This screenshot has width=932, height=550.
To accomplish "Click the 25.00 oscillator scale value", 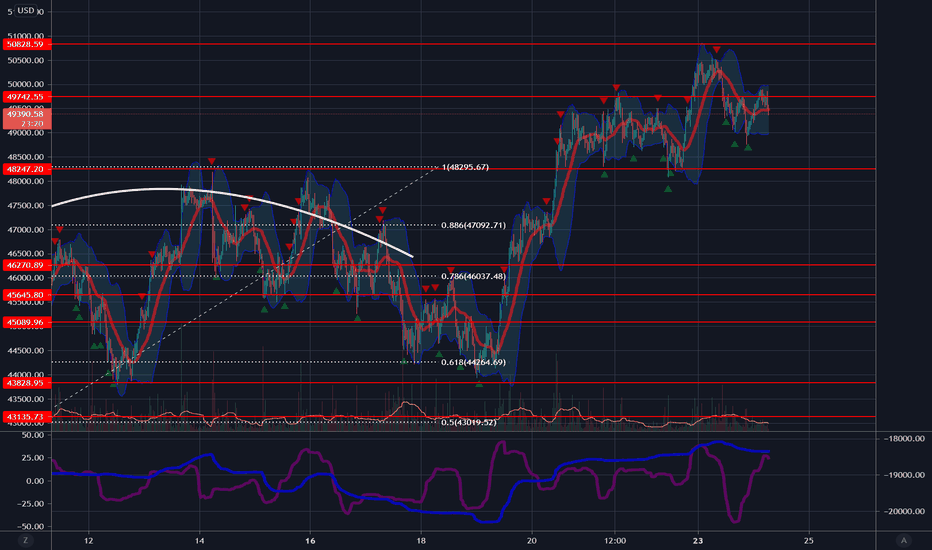I will [x=32, y=458].
